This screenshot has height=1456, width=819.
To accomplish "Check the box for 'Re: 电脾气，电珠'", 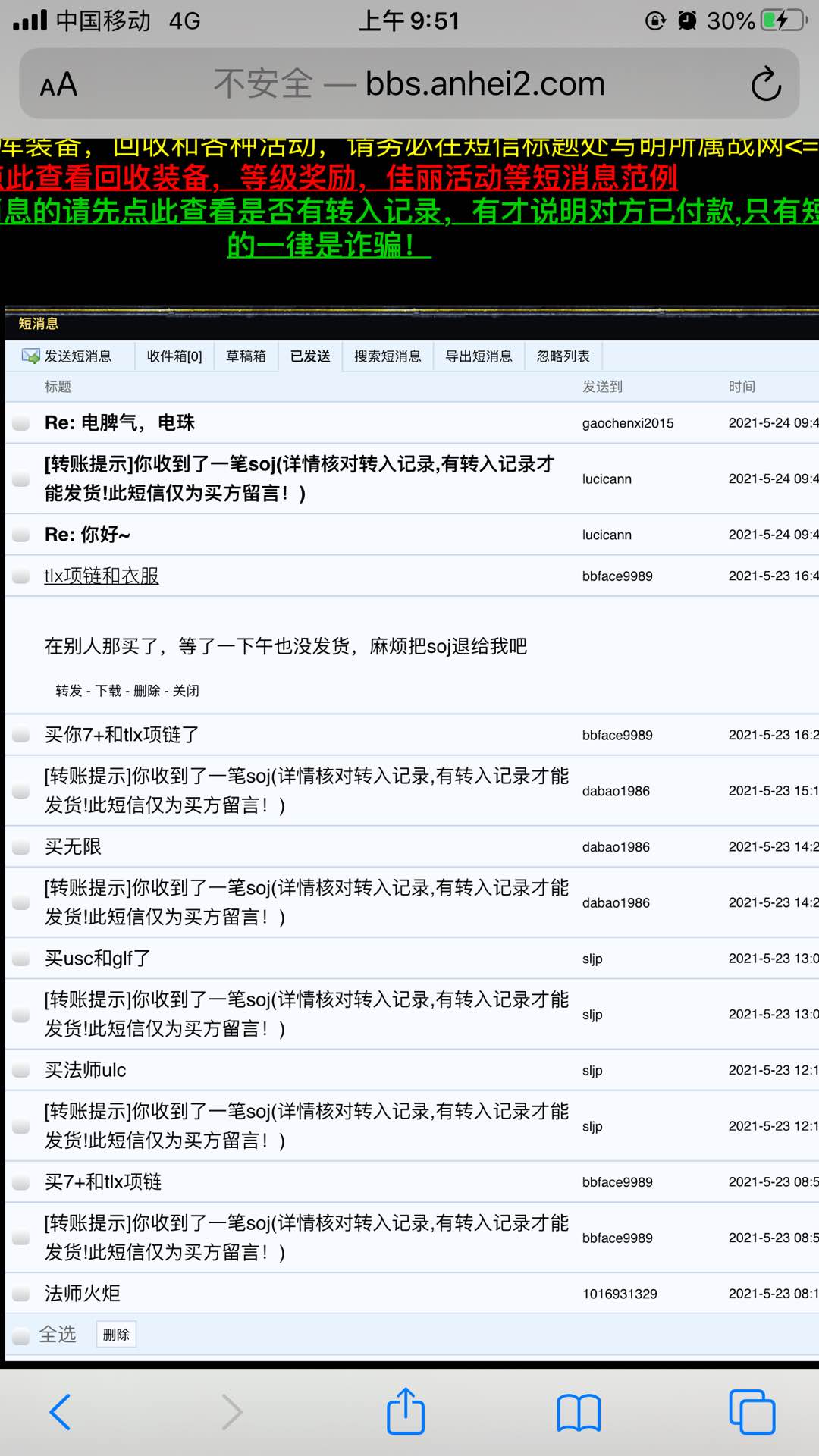I will point(21,423).
